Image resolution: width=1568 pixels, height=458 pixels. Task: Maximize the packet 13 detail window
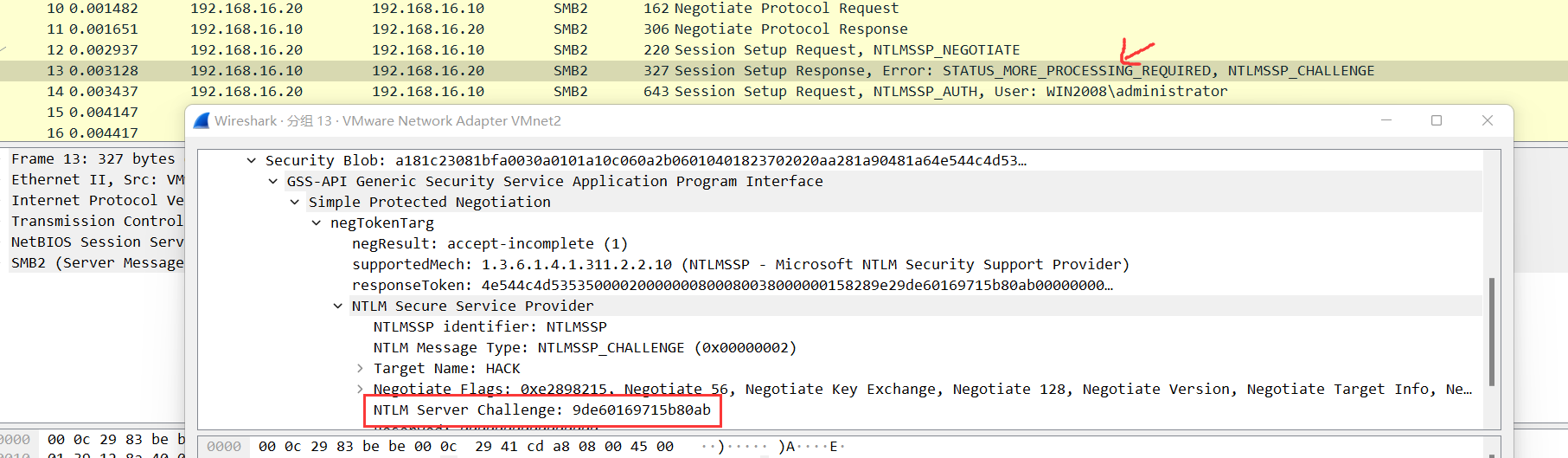click(1437, 121)
